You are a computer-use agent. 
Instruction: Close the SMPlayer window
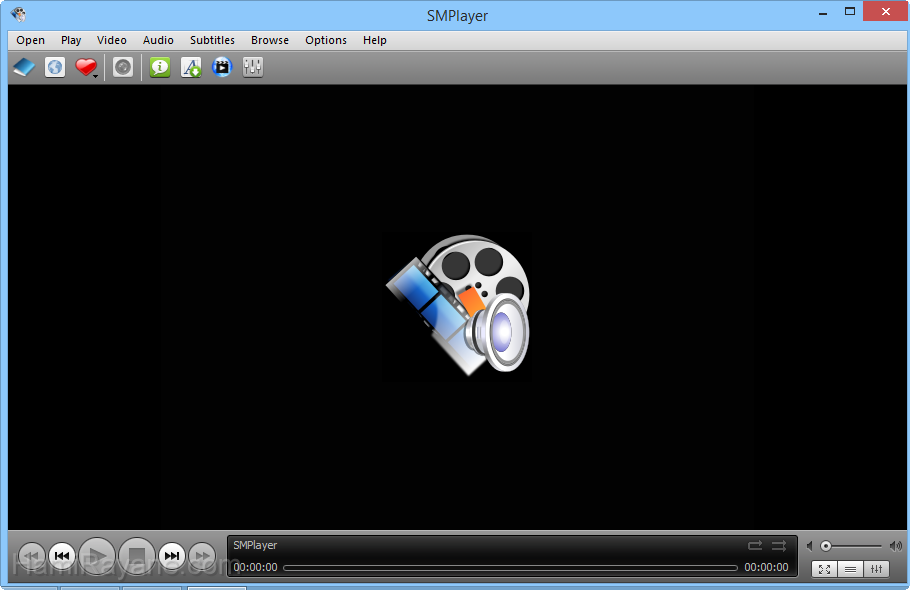point(885,12)
